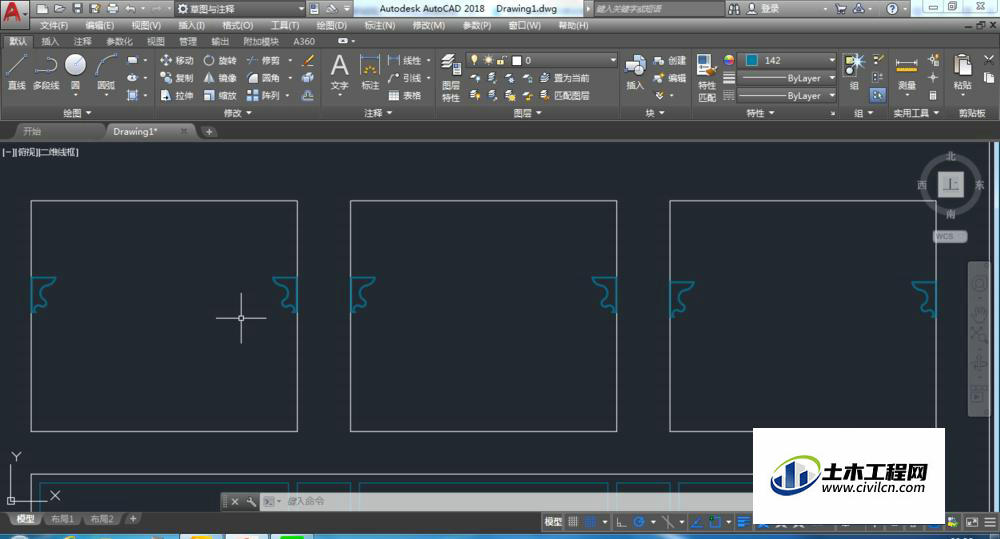The height and width of the screenshot is (539, 1000).
Task: Click the Array (阵列) tool
Action: (263, 95)
